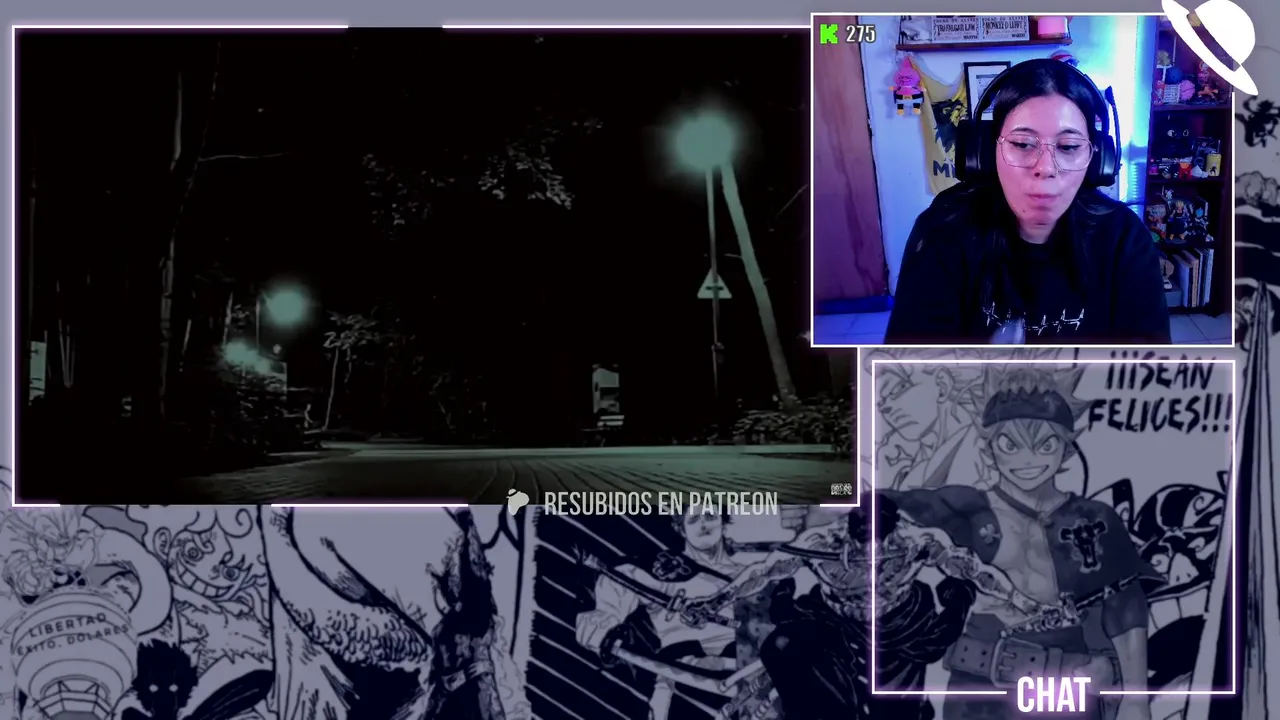Click the CHAT label
The image size is (1280, 720).
[x=1053, y=695]
